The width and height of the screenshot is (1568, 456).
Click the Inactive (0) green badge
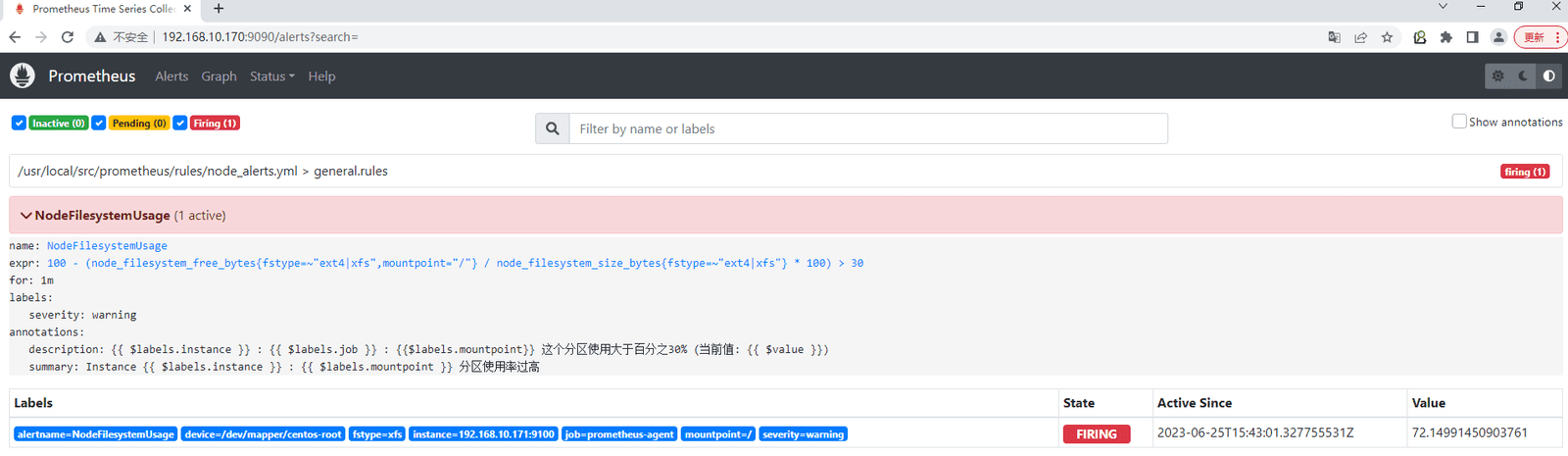click(58, 123)
